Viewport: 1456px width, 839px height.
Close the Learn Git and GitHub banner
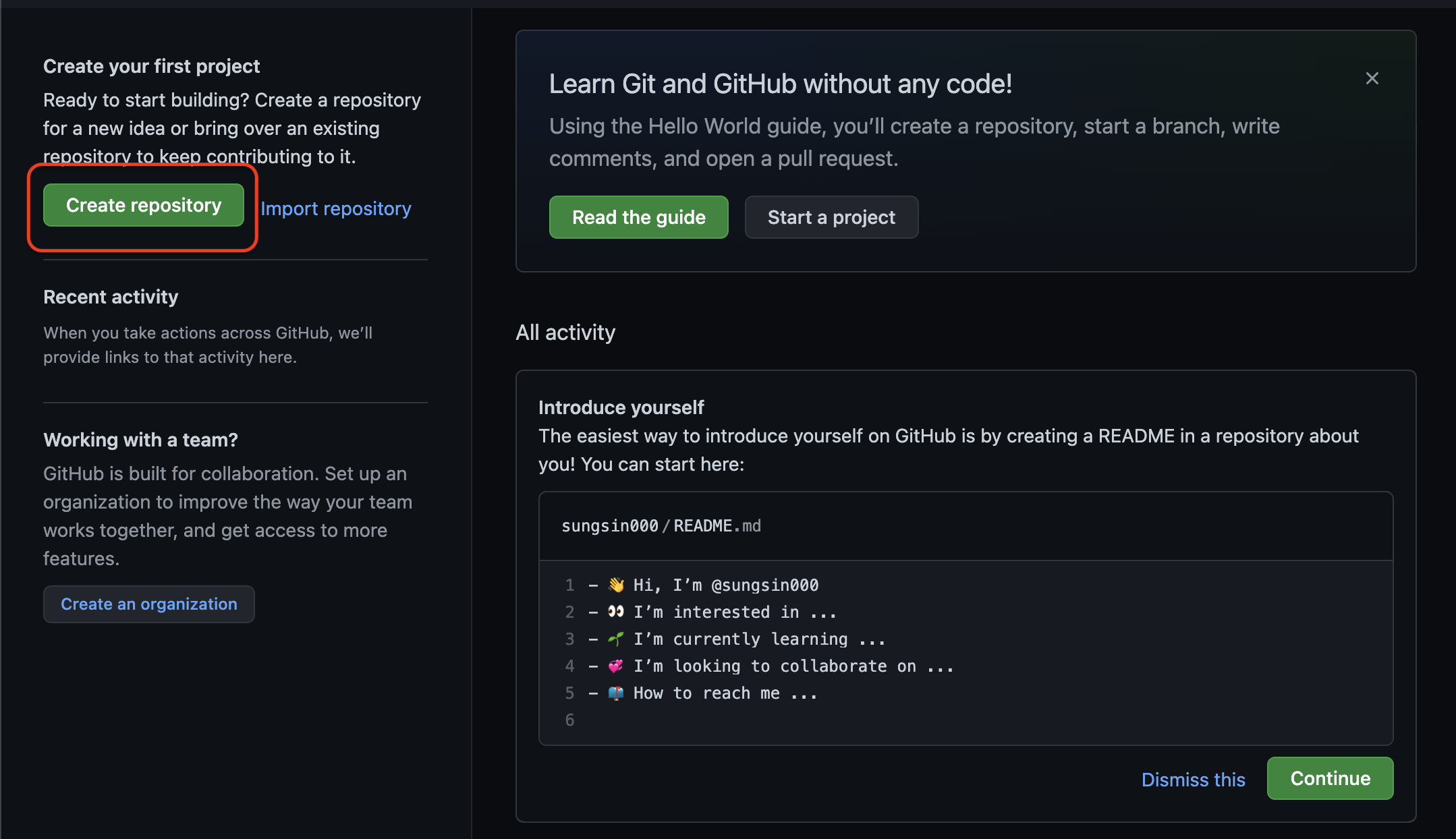coord(1372,78)
